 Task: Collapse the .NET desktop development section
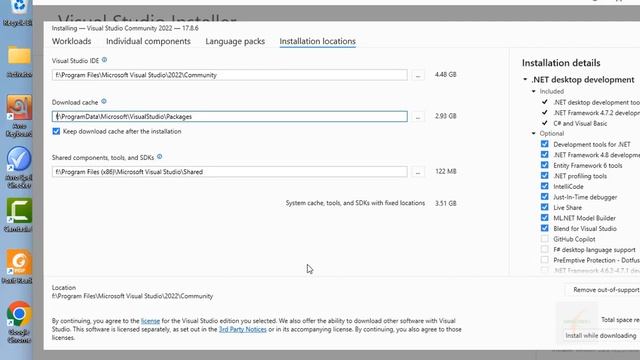click(525, 79)
